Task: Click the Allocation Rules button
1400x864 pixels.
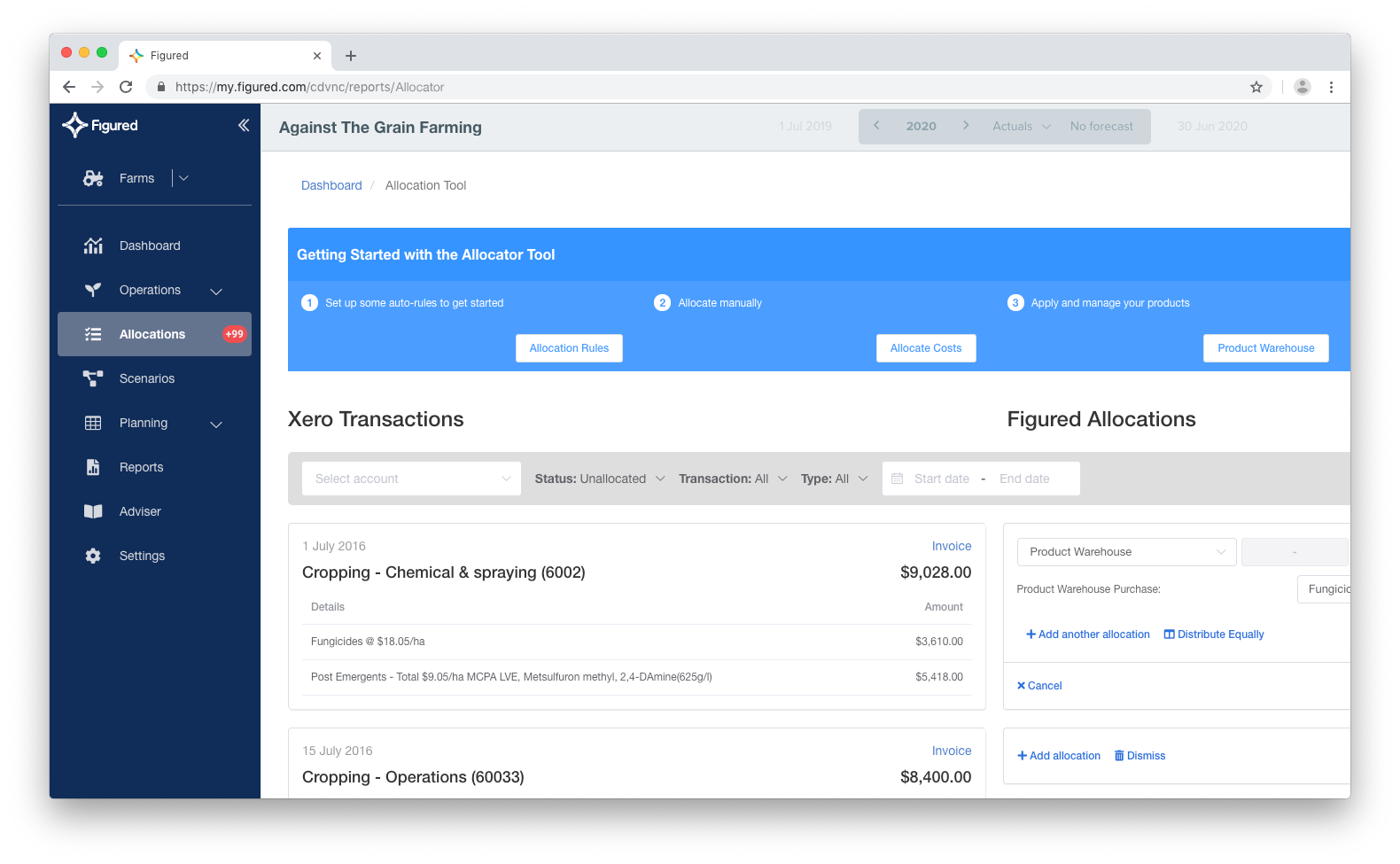Action: click(569, 348)
